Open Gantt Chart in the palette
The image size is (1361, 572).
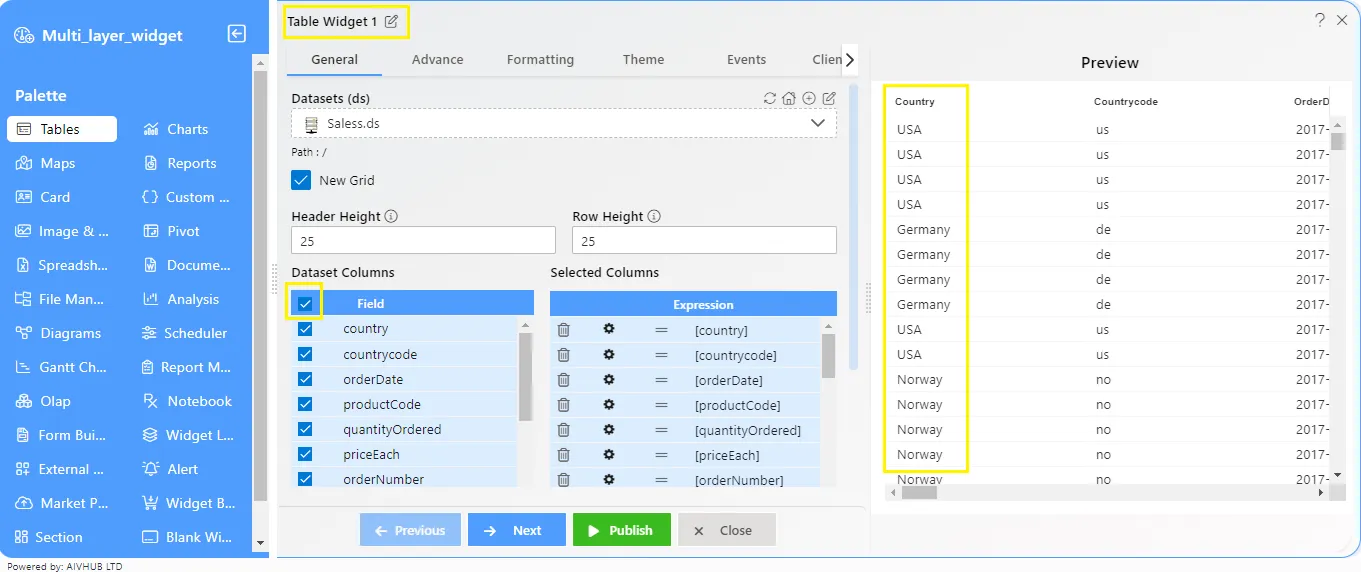tap(59, 367)
